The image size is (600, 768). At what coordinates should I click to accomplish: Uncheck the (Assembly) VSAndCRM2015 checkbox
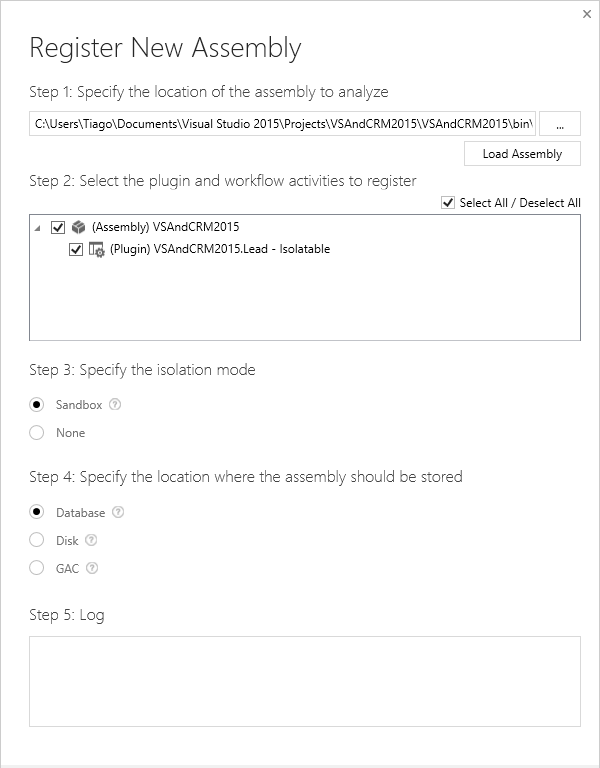point(58,227)
